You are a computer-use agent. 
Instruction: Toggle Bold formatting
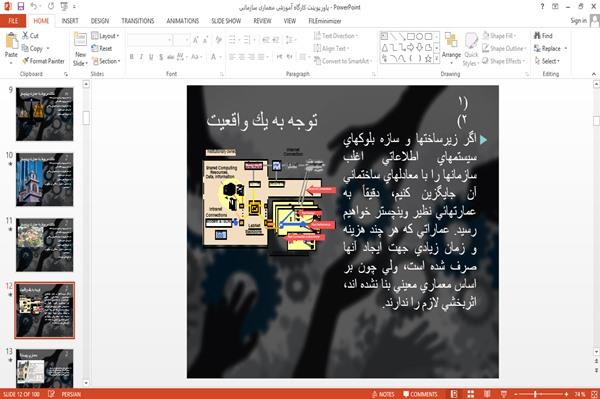[x=132, y=57]
